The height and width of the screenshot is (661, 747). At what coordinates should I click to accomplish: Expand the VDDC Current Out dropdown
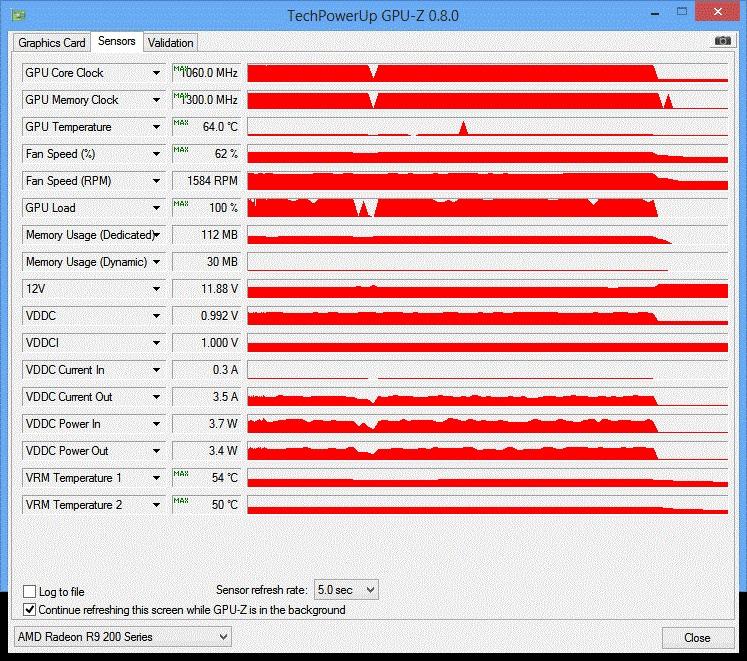pos(156,397)
